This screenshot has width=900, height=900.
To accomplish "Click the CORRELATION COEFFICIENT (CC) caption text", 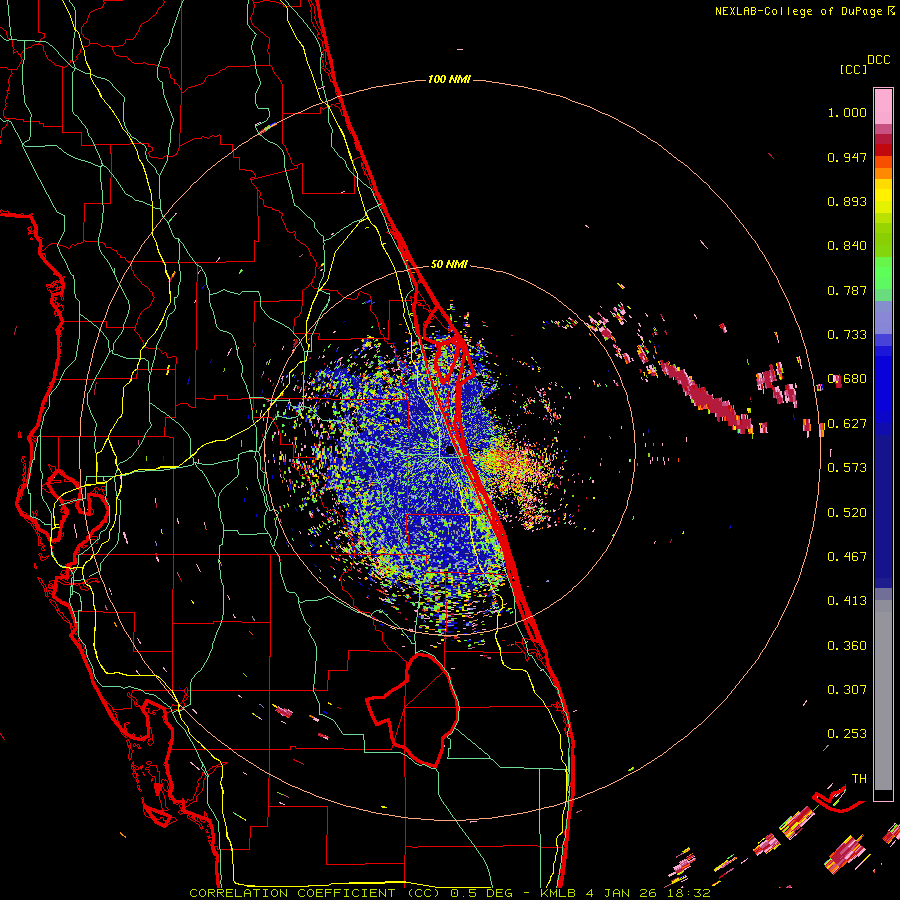I will [315, 893].
